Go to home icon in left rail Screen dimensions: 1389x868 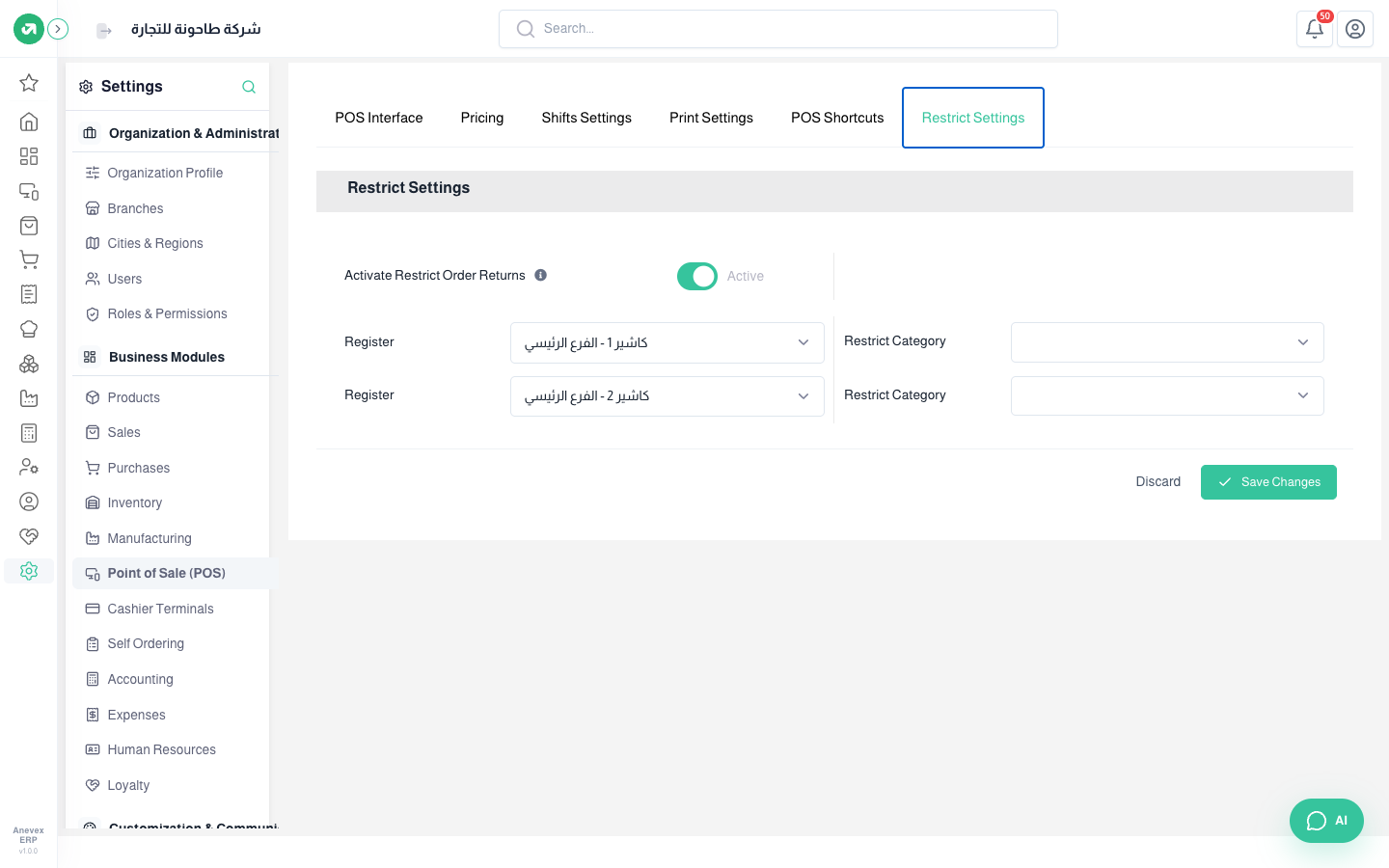[x=29, y=122]
